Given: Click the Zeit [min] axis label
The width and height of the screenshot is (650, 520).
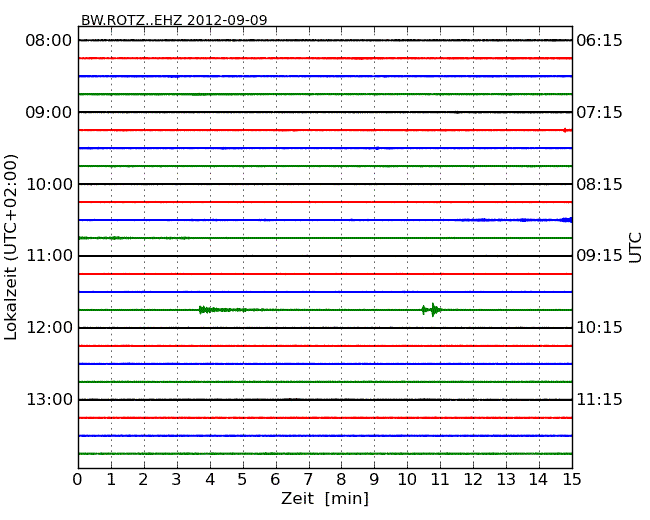Looking at the screenshot, I should click(x=325, y=498).
